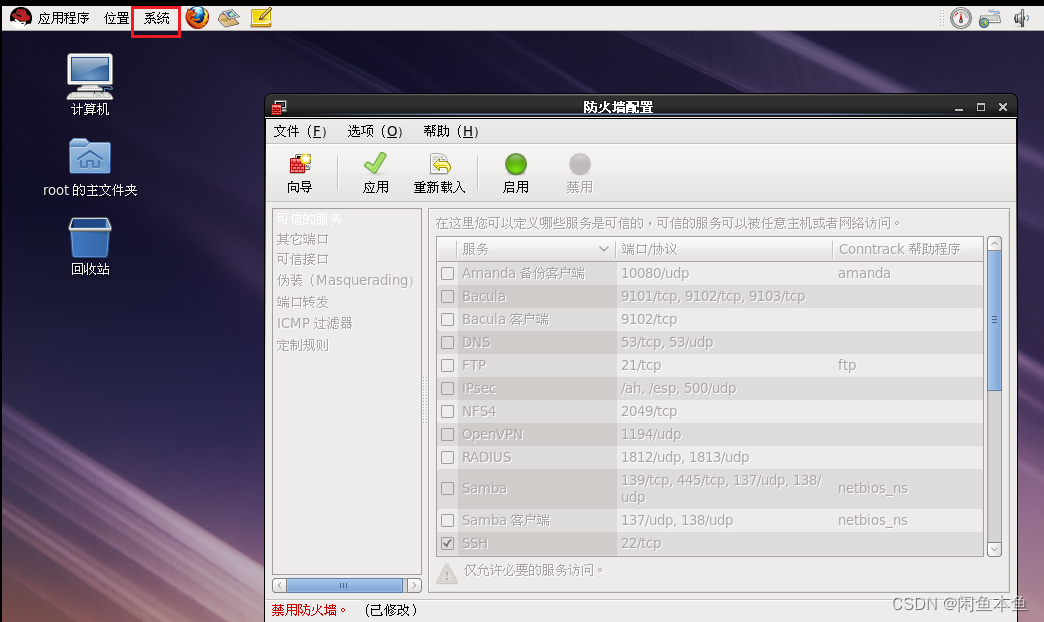This screenshot has width=1044, height=622.
Task: Click the firewall window title bar icon
Action: [x=279, y=107]
